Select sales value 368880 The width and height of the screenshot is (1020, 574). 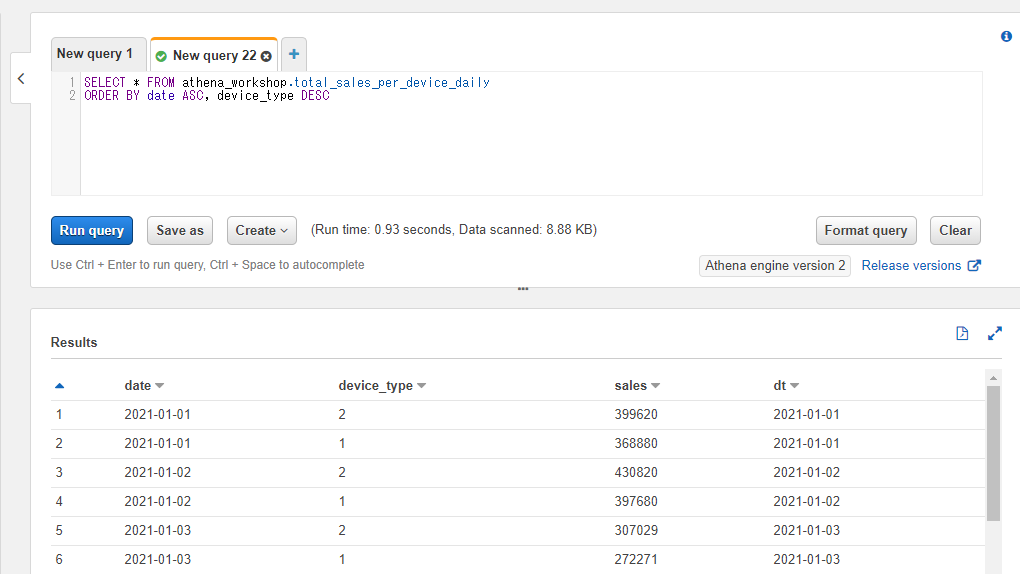[x=636, y=443]
